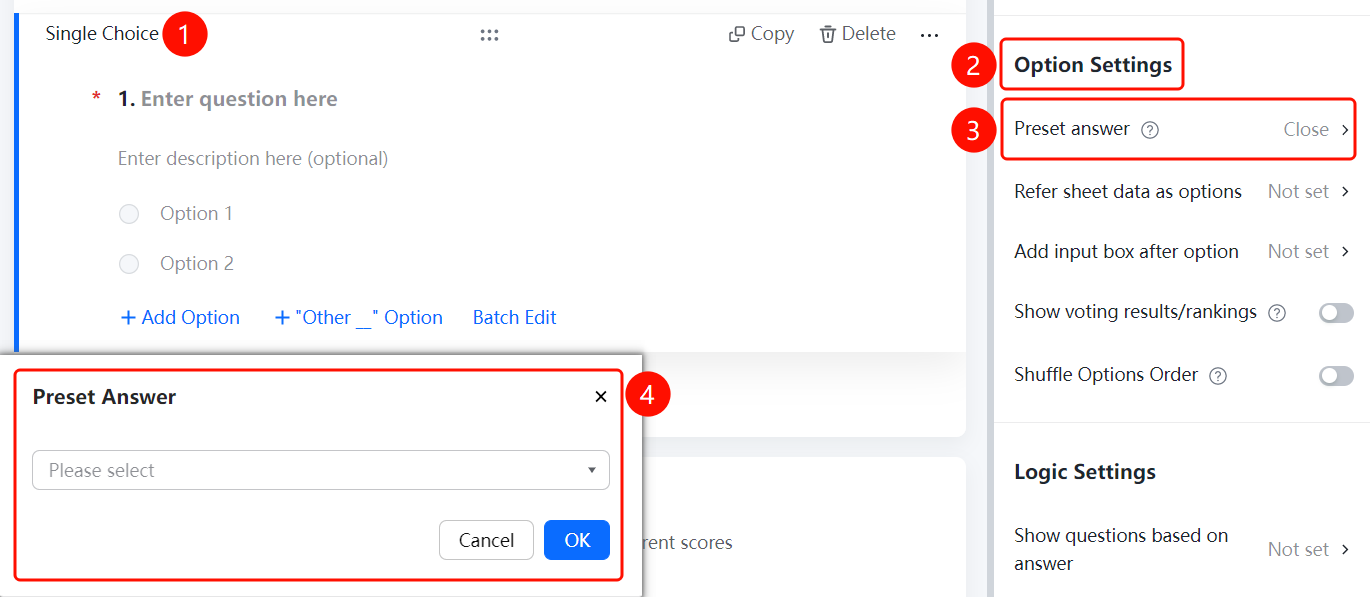Click the Preset Answer dialog title
This screenshot has height=597, width=1370.
pos(104,397)
